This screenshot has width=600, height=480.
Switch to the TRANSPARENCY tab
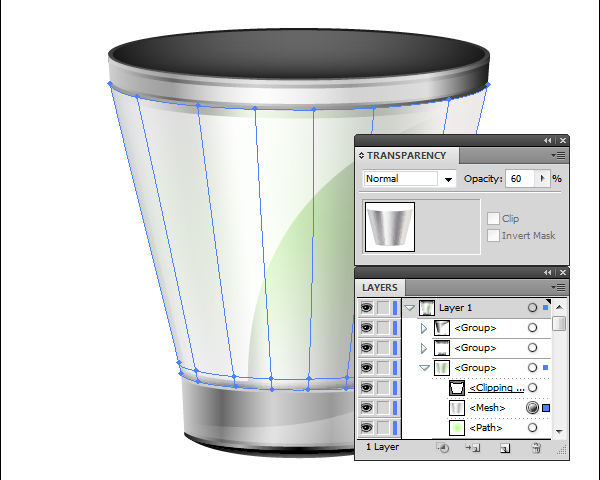pos(407,155)
